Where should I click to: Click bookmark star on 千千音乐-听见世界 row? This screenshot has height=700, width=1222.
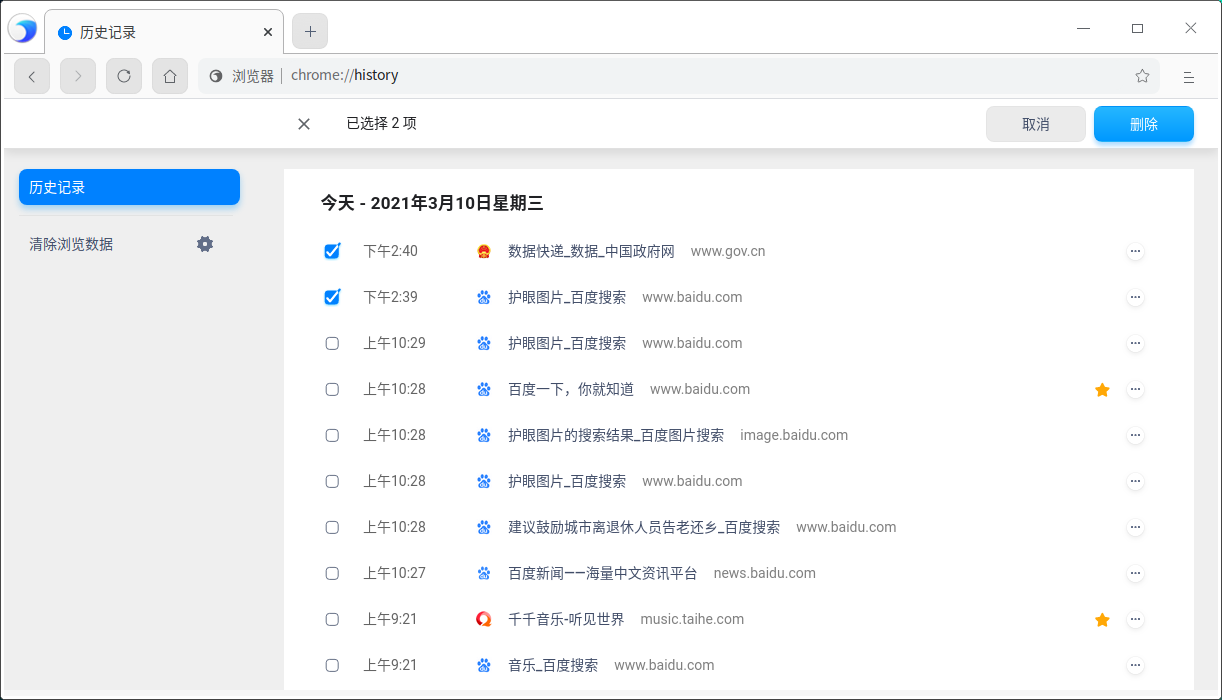point(1102,619)
